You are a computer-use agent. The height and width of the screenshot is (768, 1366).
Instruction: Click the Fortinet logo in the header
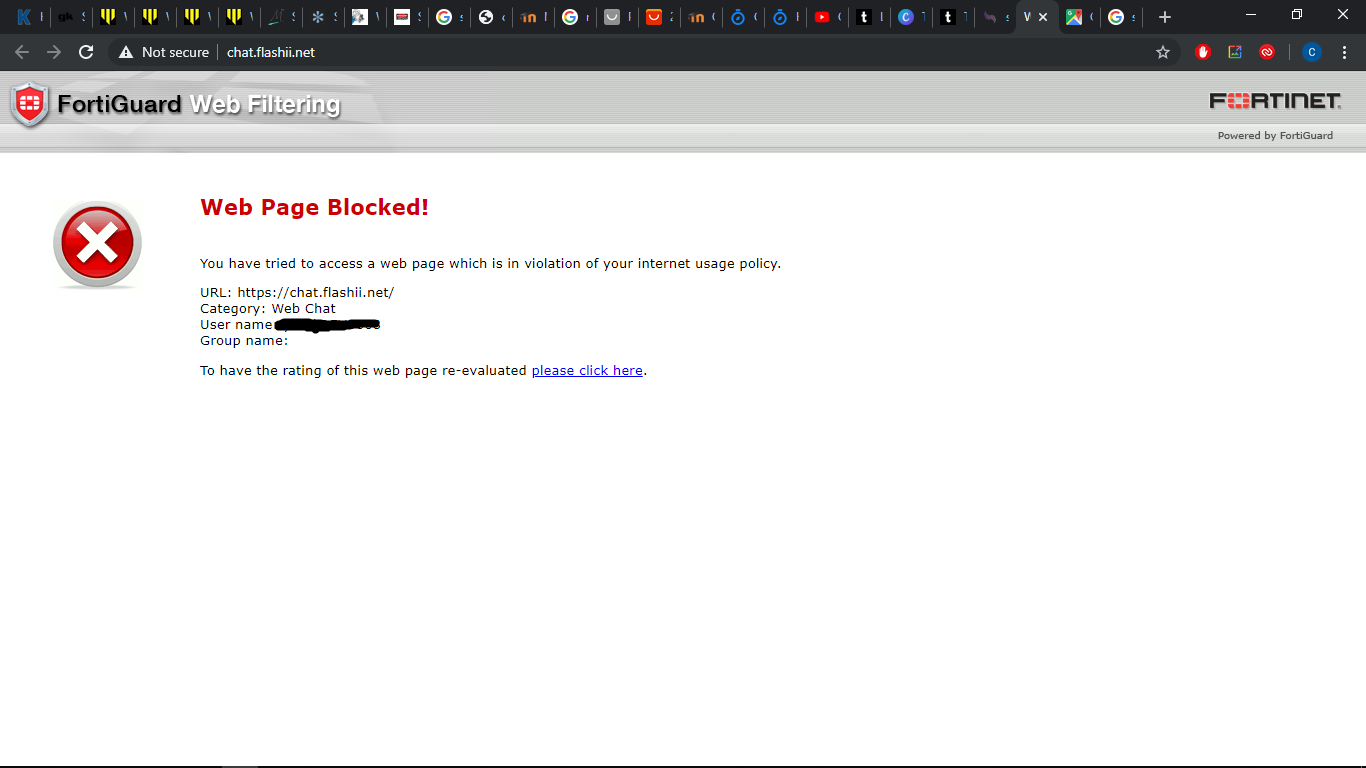pos(1275,101)
